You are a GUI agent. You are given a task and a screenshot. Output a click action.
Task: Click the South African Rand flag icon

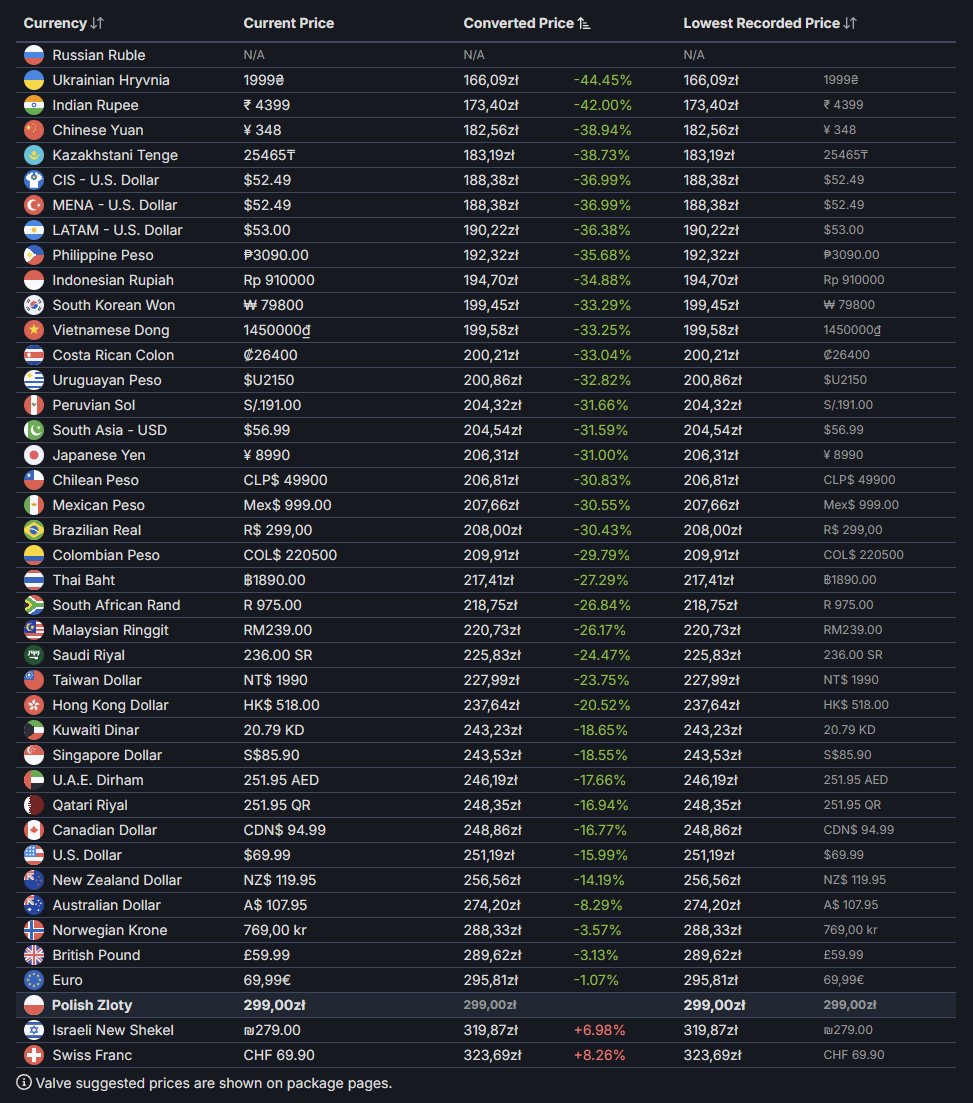[34, 605]
